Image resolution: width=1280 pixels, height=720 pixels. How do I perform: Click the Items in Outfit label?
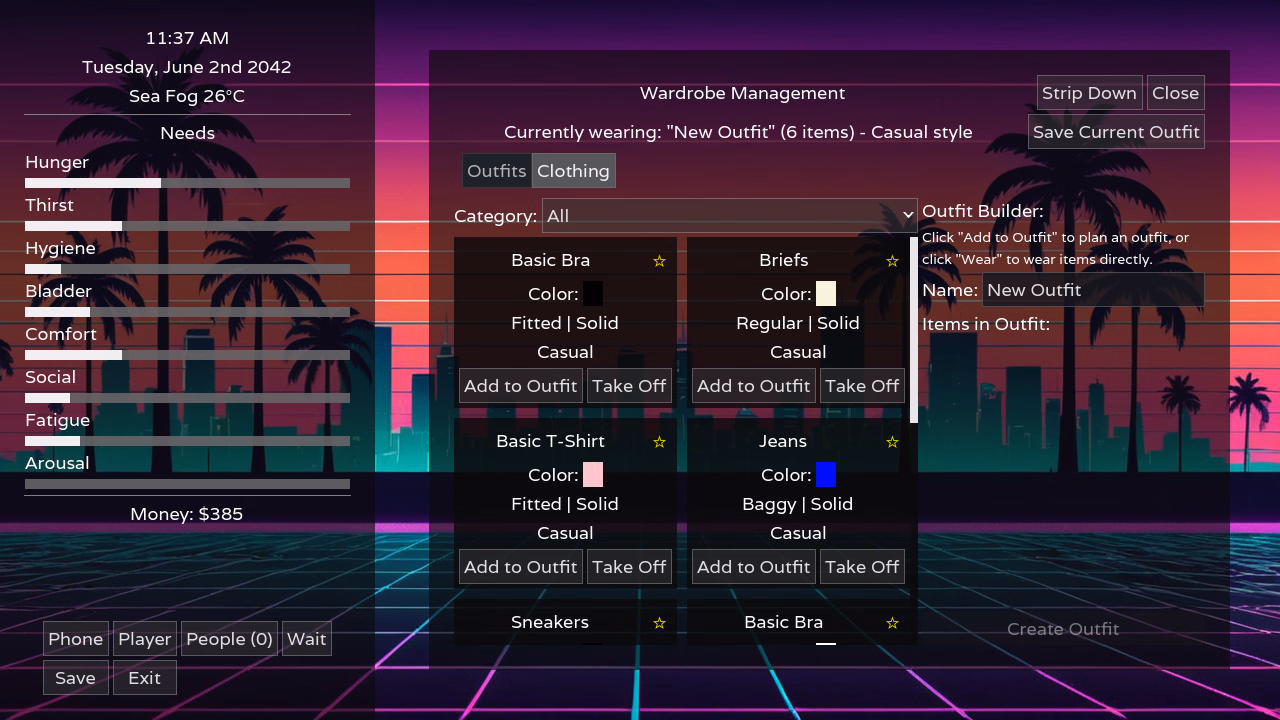[986, 324]
